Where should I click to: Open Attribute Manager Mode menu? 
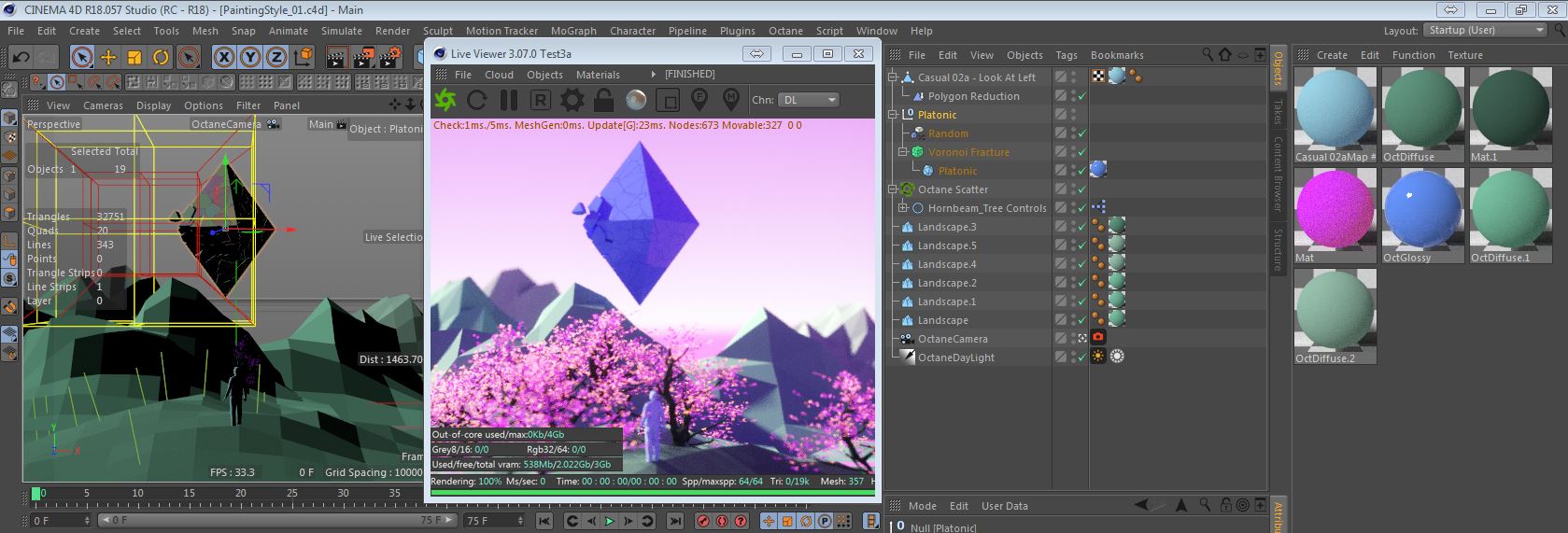(923, 506)
